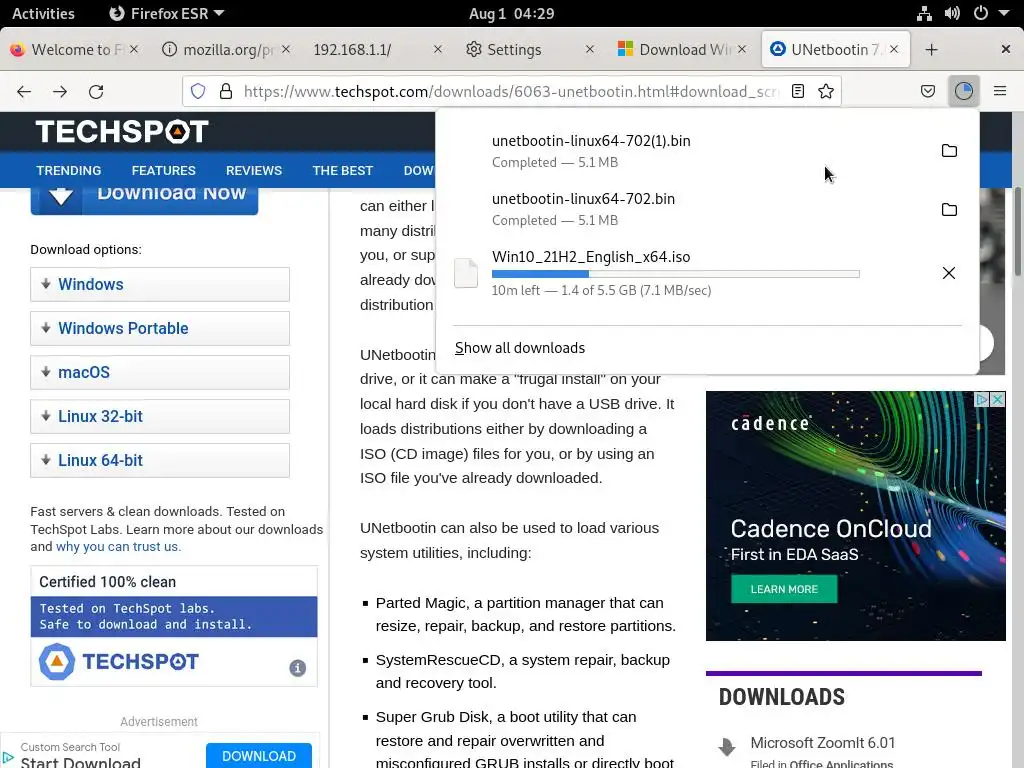This screenshot has width=1024, height=768.
Task: Click the padlock site information icon
Action: click(226, 91)
